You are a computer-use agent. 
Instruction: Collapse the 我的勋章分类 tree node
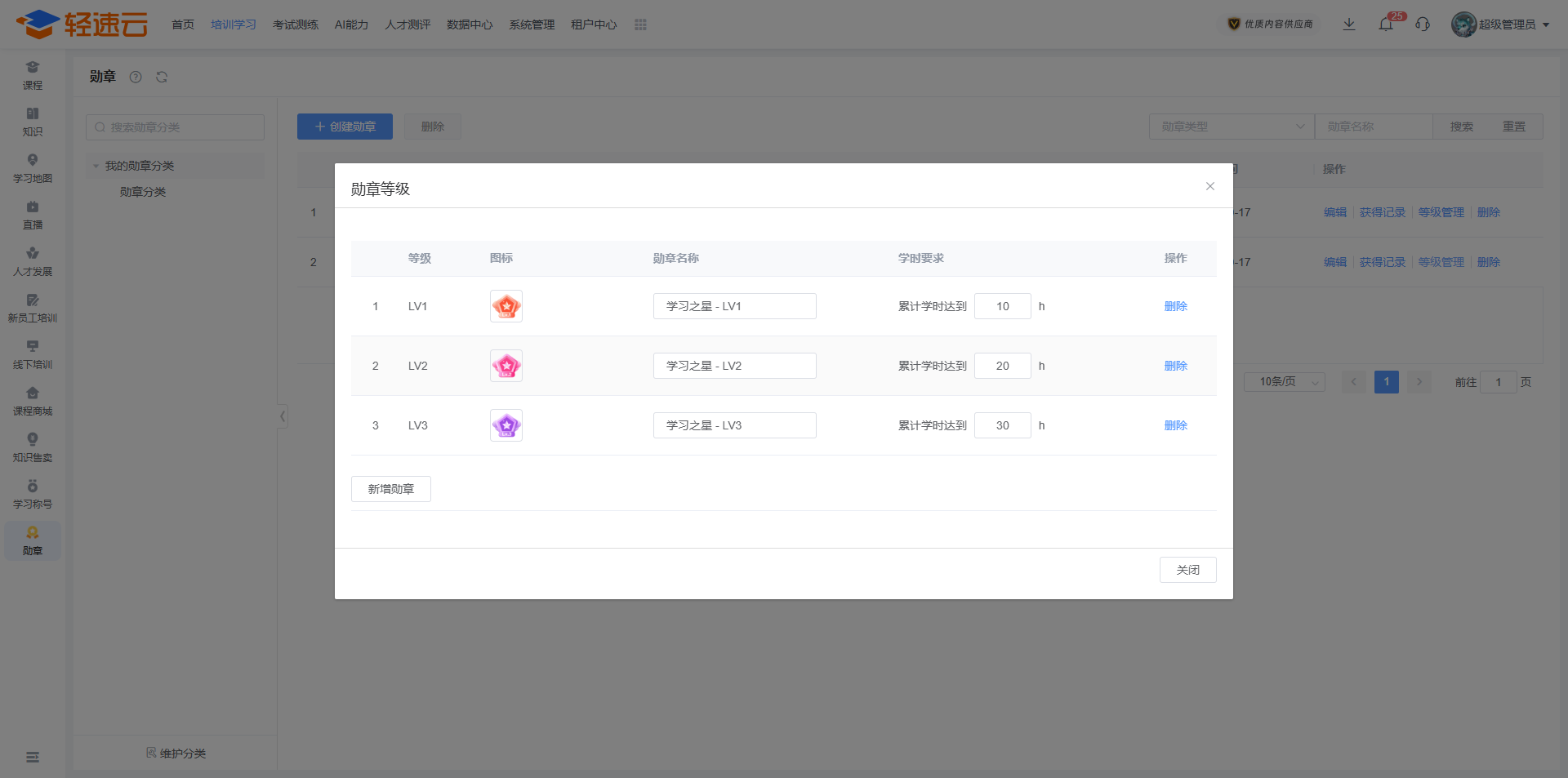[96, 166]
